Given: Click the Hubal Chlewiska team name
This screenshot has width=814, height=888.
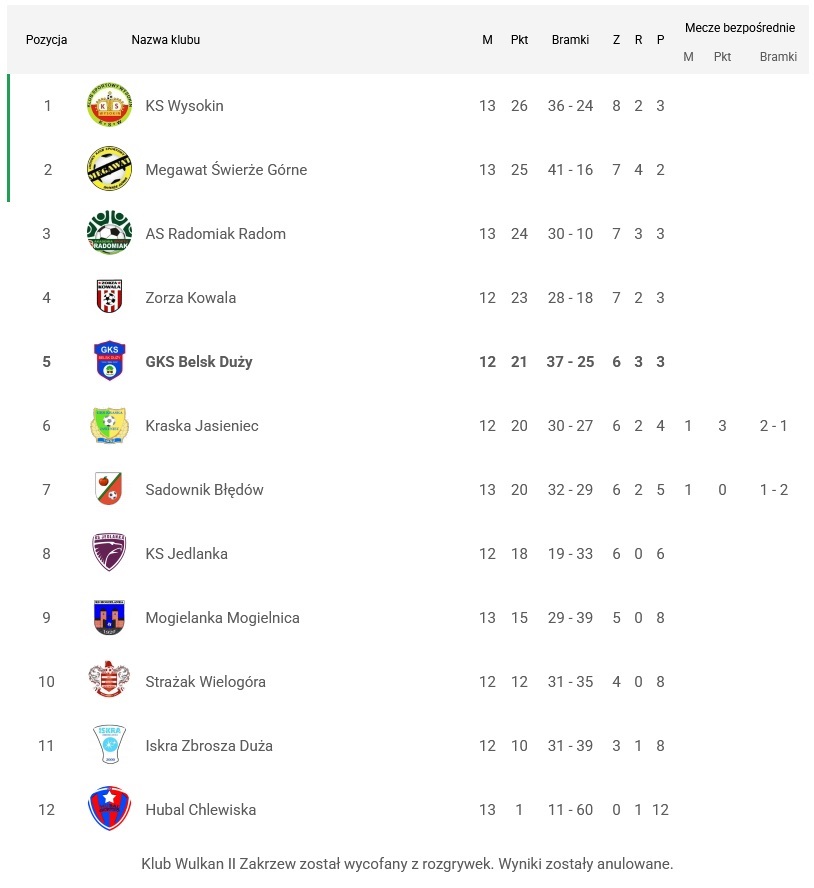Looking at the screenshot, I should 200,810.
